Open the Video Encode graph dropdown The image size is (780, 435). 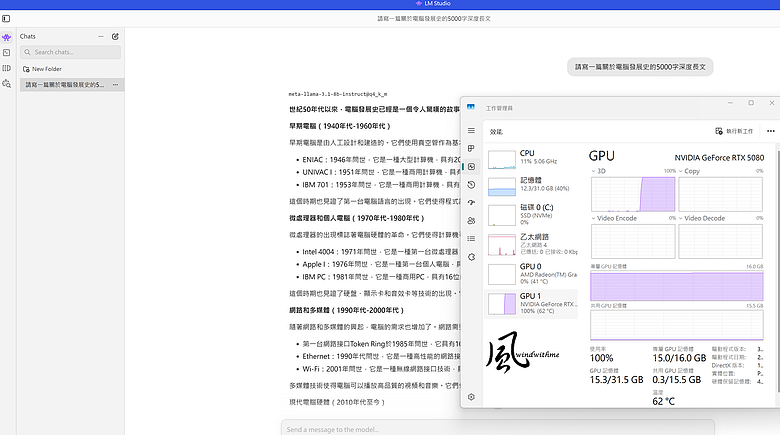593,218
